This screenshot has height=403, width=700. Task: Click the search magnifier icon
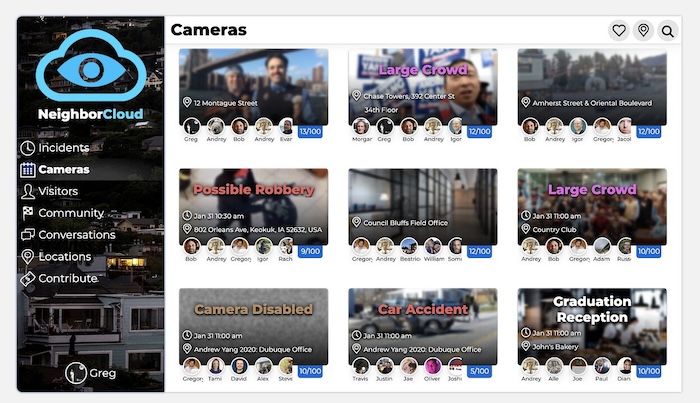click(667, 31)
